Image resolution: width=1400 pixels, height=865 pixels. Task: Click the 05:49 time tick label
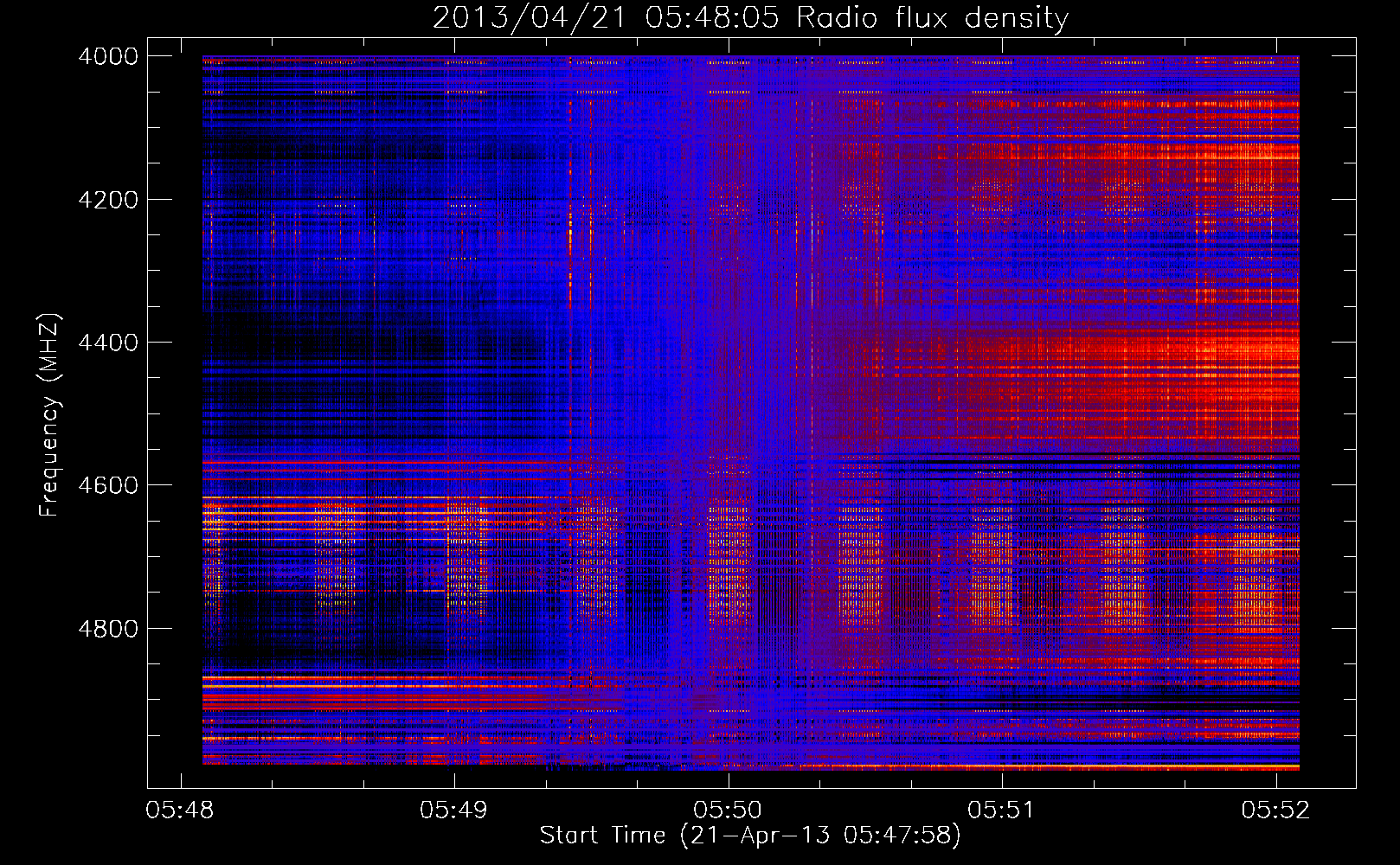453,810
